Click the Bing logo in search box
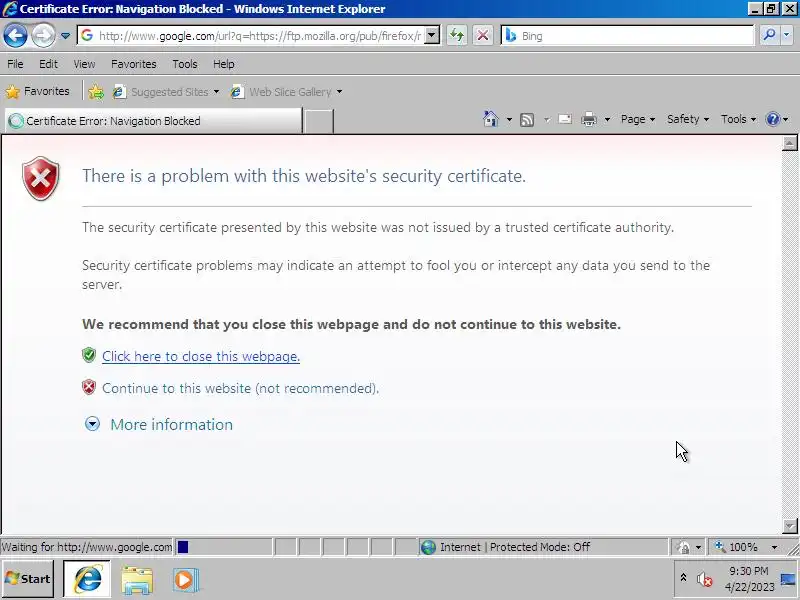 (510, 36)
